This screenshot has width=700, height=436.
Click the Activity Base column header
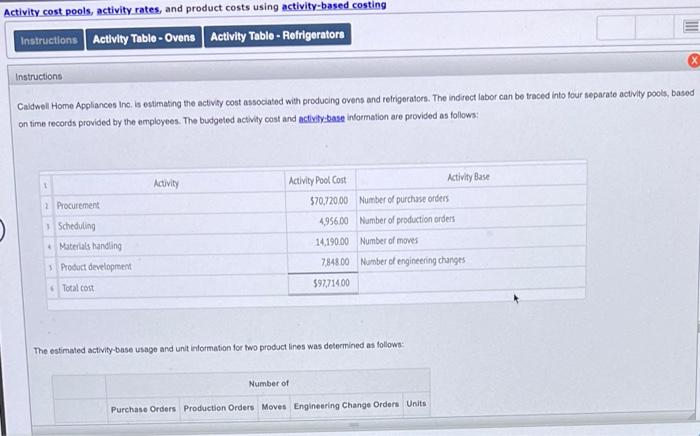tap(469, 177)
